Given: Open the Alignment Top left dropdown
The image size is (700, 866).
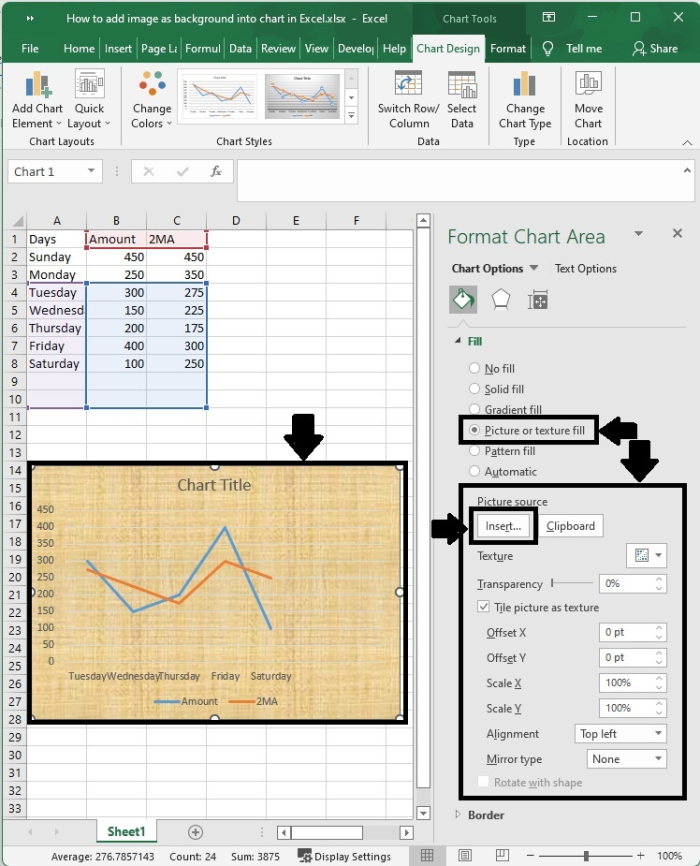Looking at the screenshot, I should point(620,733).
